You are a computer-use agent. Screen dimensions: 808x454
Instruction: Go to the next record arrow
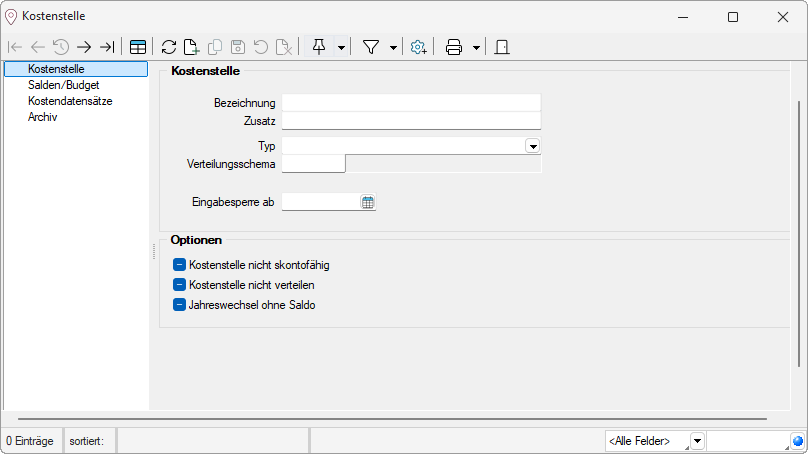coord(84,47)
